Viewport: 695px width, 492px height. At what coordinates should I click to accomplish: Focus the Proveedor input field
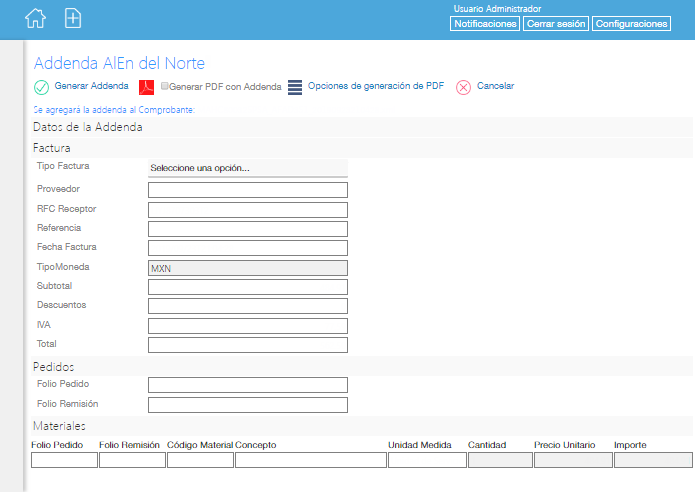tap(248, 190)
